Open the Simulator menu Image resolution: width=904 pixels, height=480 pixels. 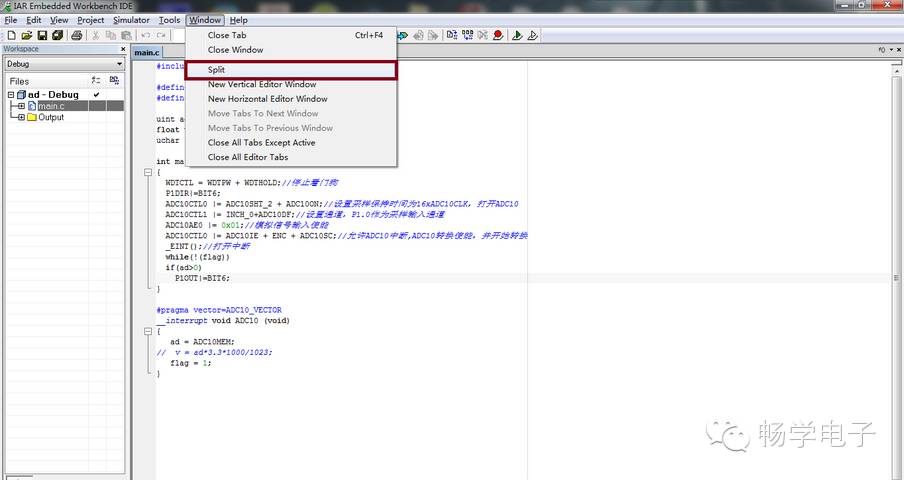pyautogui.click(x=131, y=20)
